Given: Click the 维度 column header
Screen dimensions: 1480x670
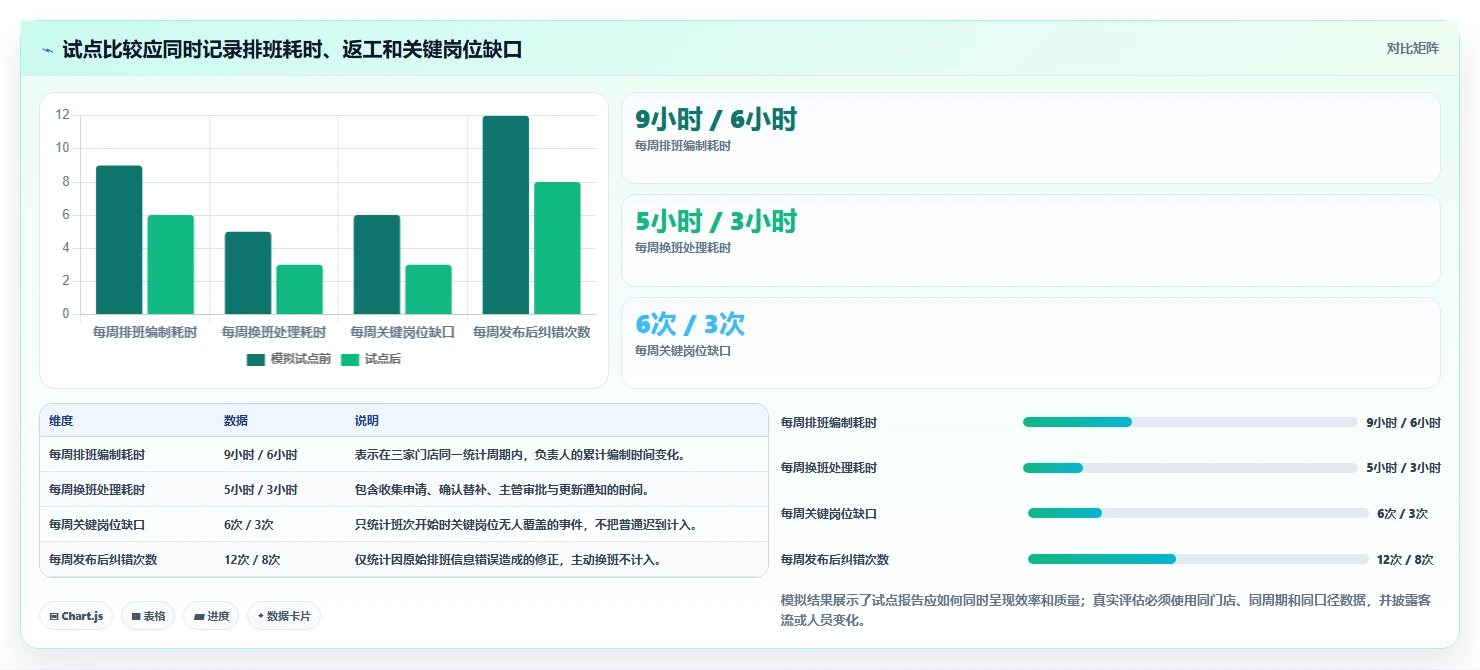Looking at the screenshot, I should (x=61, y=421).
